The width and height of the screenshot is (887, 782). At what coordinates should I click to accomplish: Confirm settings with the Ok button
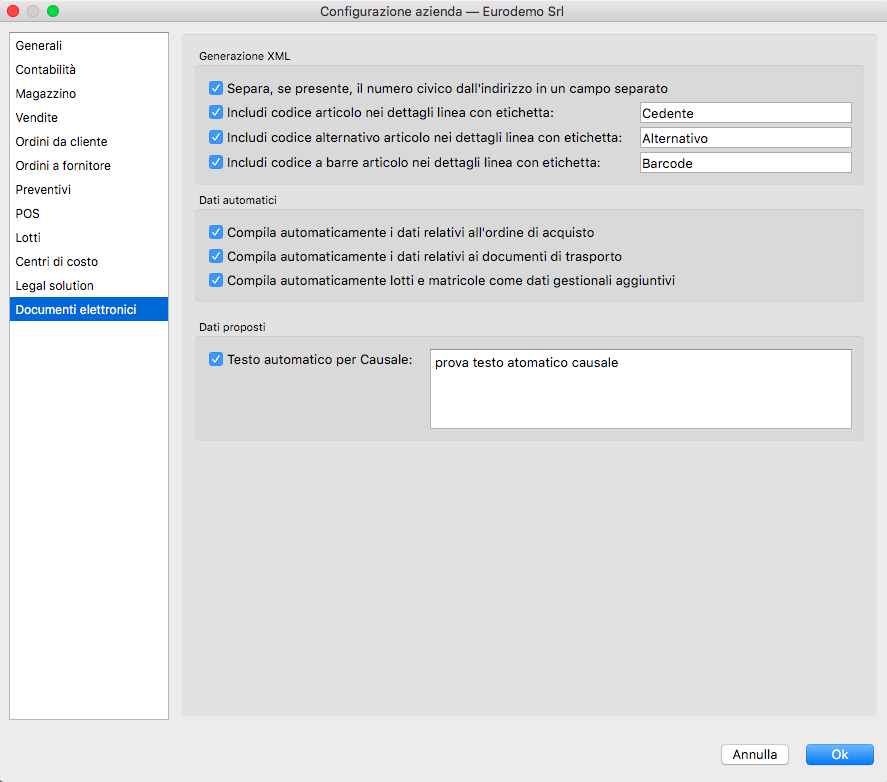click(x=839, y=755)
